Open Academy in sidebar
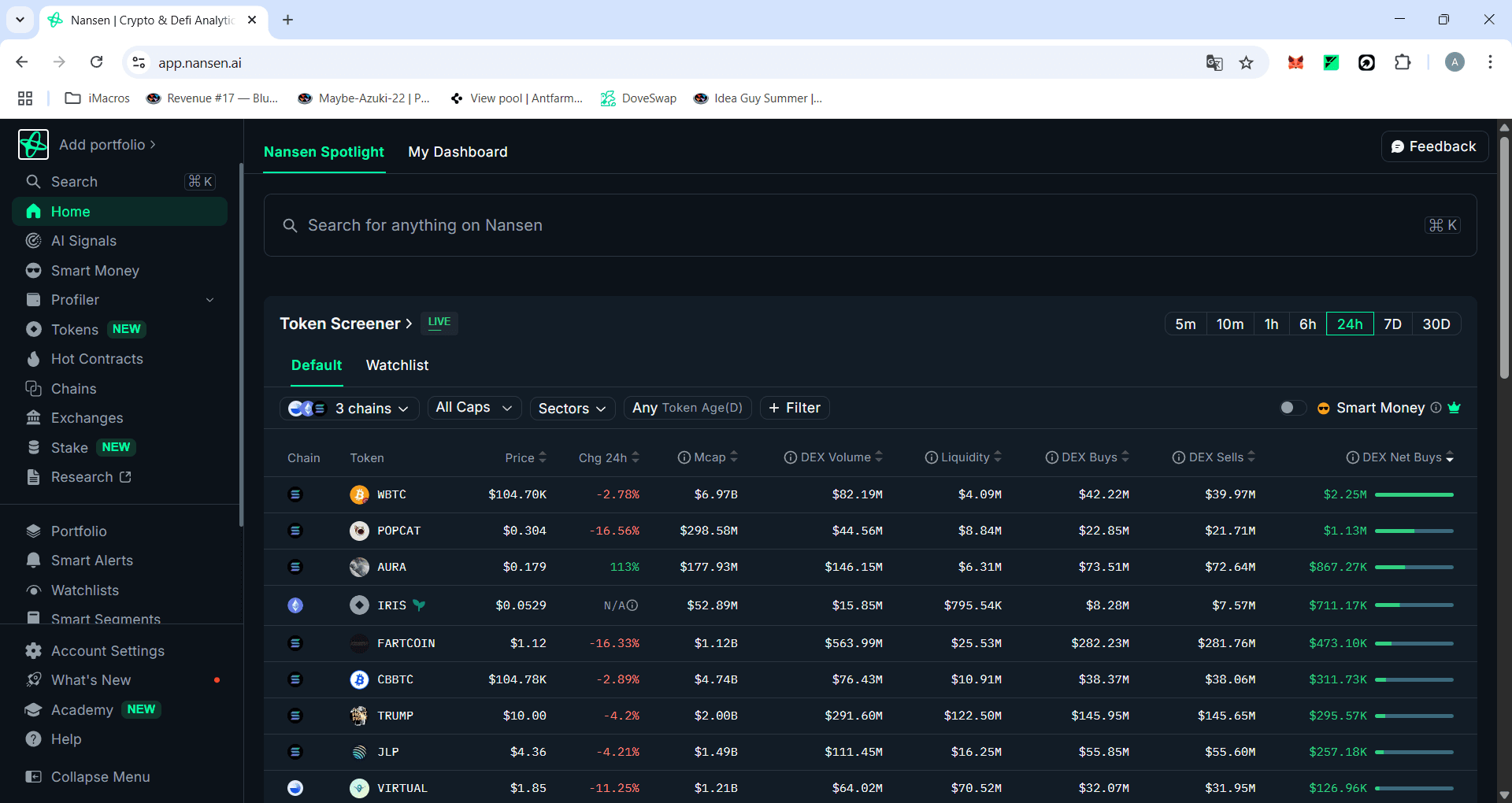Viewport: 1512px width, 803px height. pyautogui.click(x=82, y=710)
